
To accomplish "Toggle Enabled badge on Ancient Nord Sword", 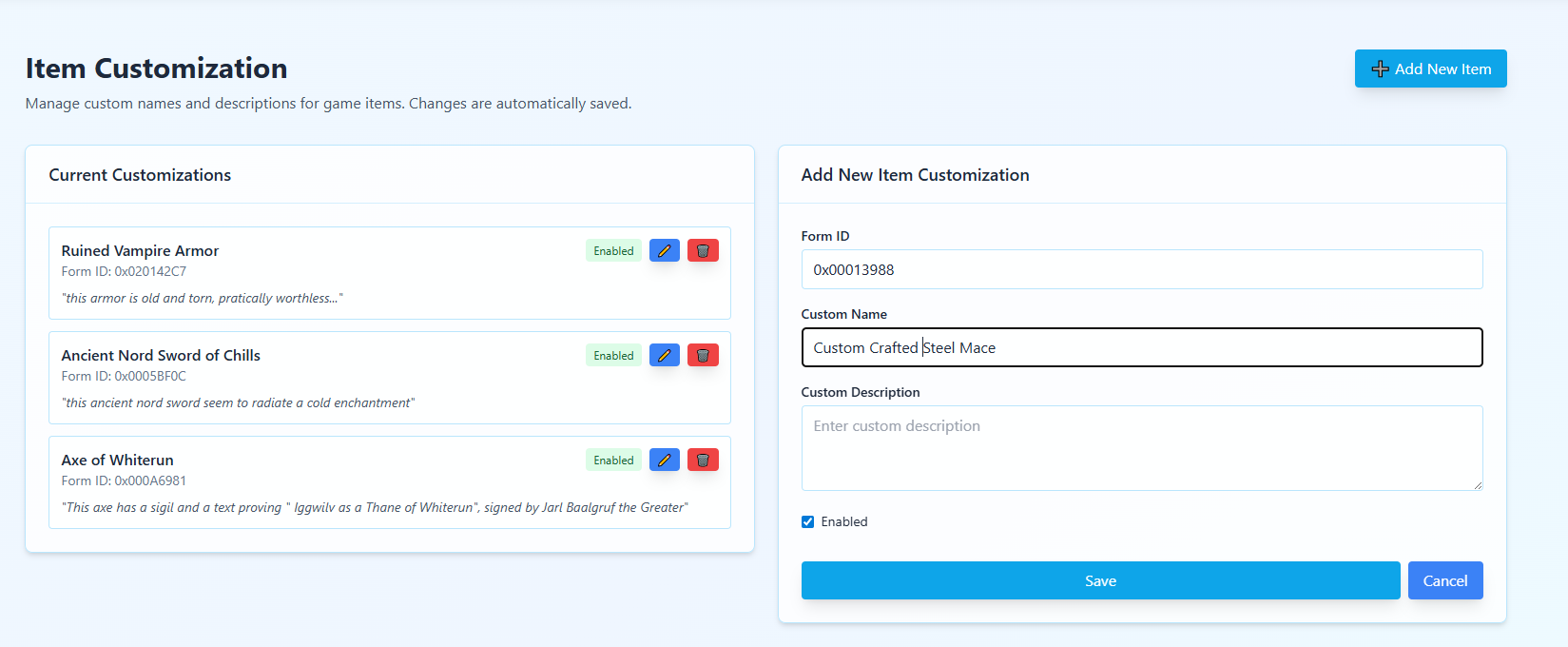I will (x=613, y=356).
